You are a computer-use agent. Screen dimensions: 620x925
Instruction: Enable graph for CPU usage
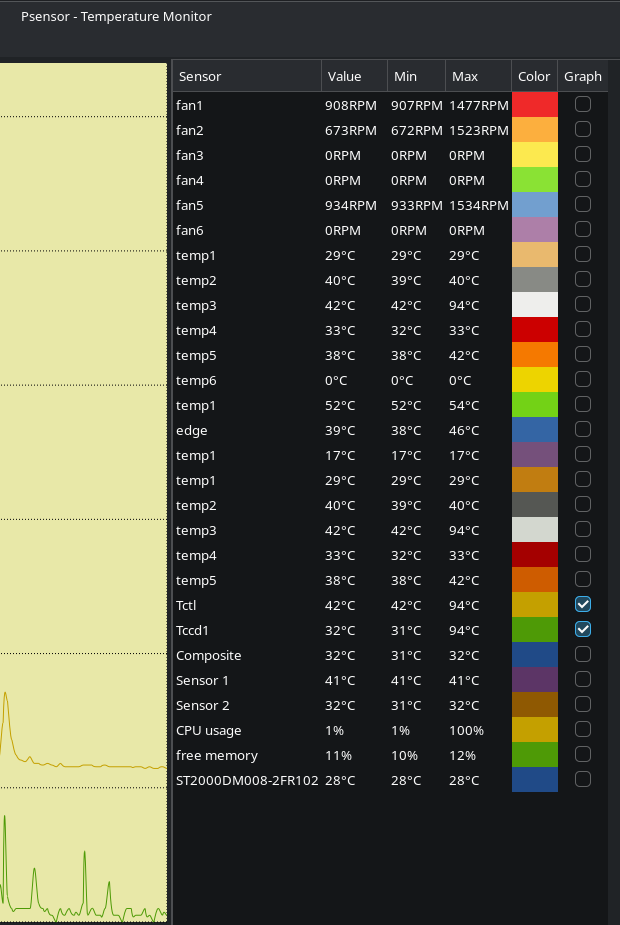tap(582, 729)
